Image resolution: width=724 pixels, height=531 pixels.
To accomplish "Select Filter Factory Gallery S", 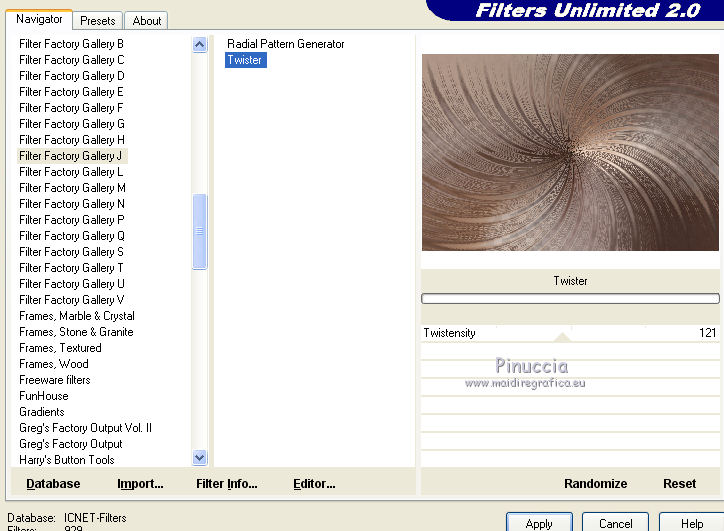I will 72,252.
